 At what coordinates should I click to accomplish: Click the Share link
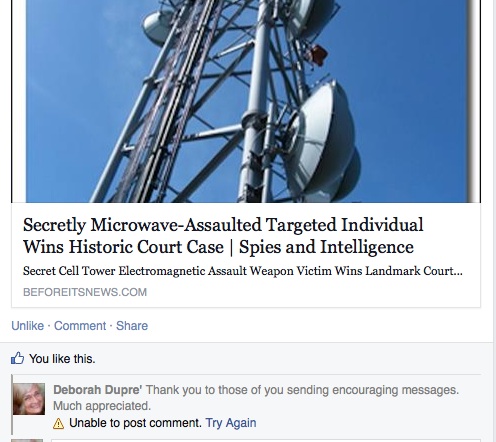click(x=132, y=326)
